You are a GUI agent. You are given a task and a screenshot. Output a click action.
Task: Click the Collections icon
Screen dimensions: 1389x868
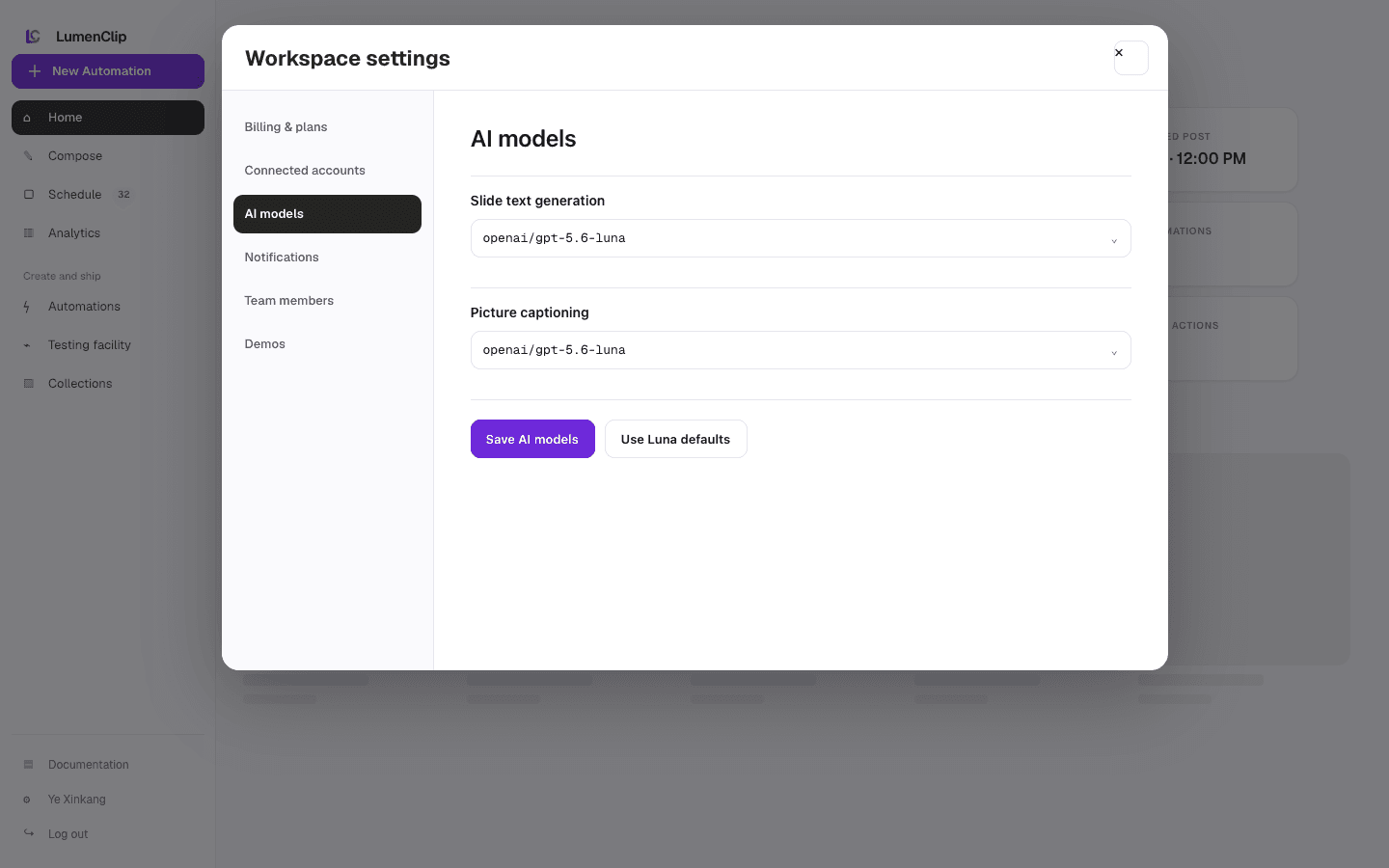tap(28, 384)
